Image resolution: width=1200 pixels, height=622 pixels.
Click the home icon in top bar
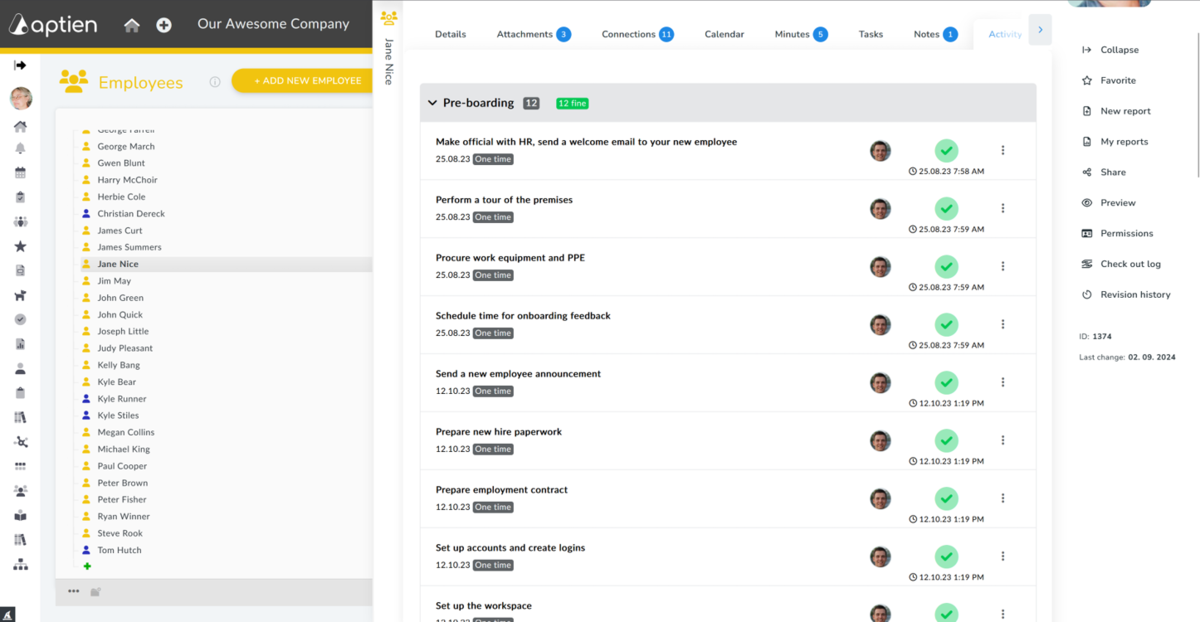pos(132,25)
